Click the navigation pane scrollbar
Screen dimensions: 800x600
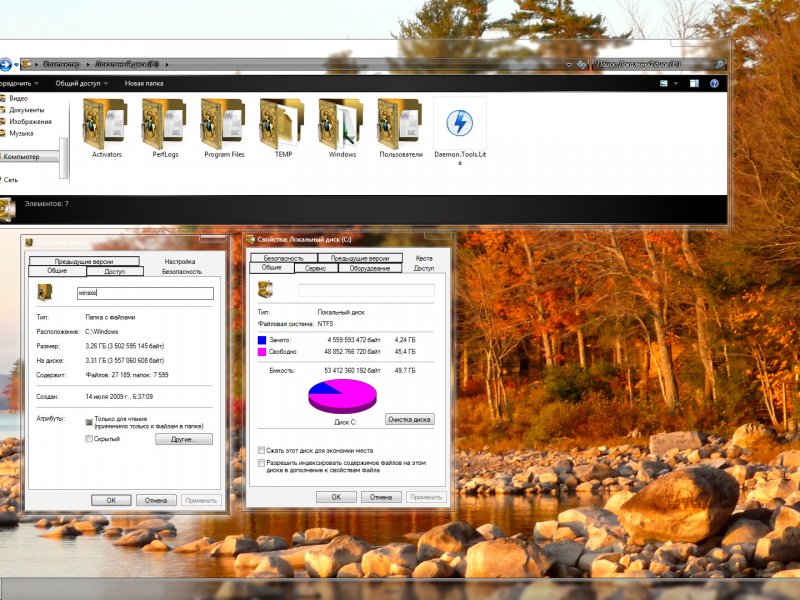point(64,158)
